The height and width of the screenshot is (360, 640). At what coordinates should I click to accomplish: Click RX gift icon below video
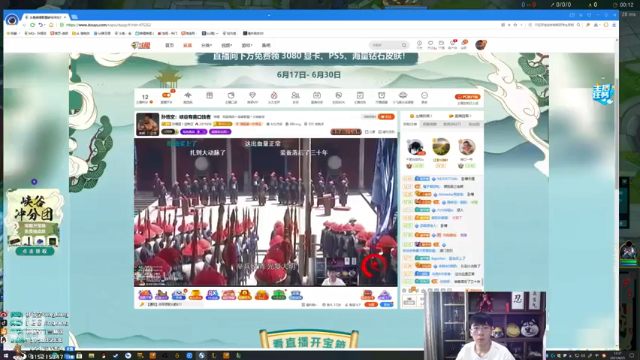(x=212, y=294)
